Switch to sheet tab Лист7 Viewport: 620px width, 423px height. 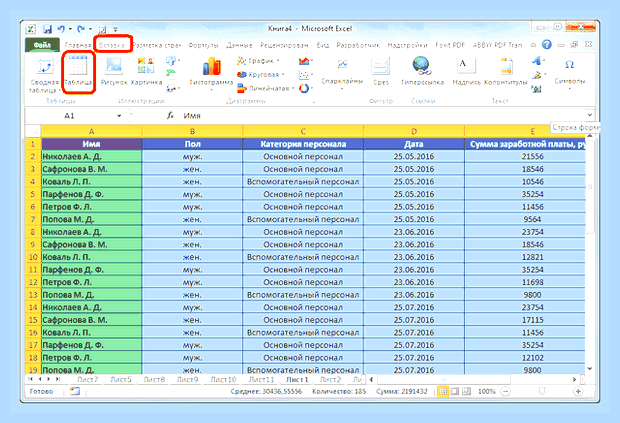click(87, 379)
